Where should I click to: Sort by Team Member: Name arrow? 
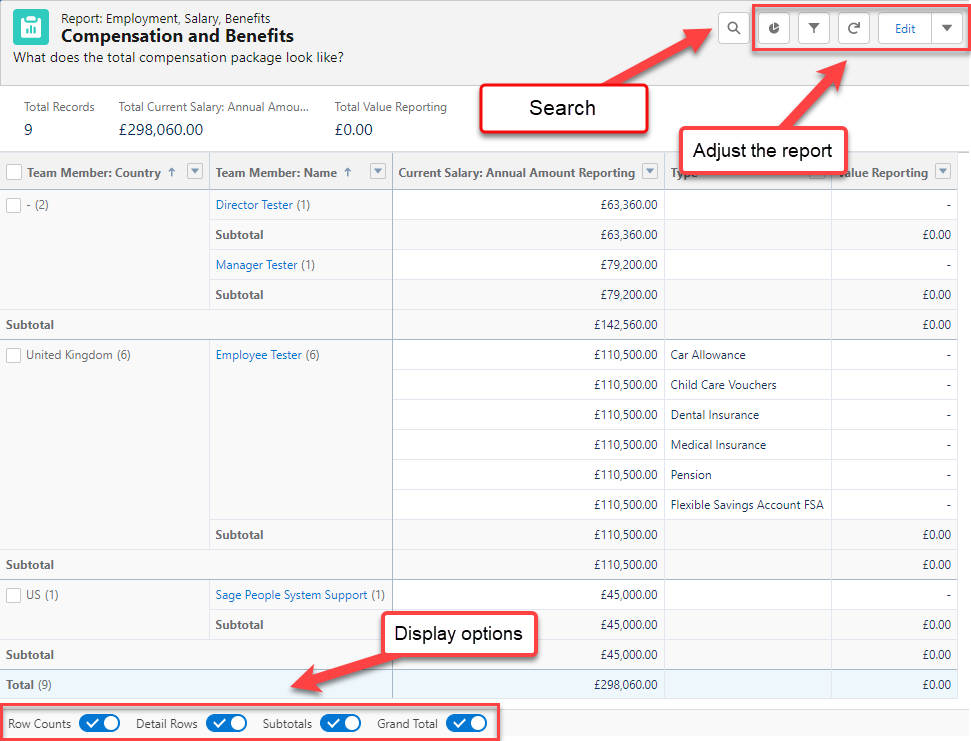click(348, 172)
